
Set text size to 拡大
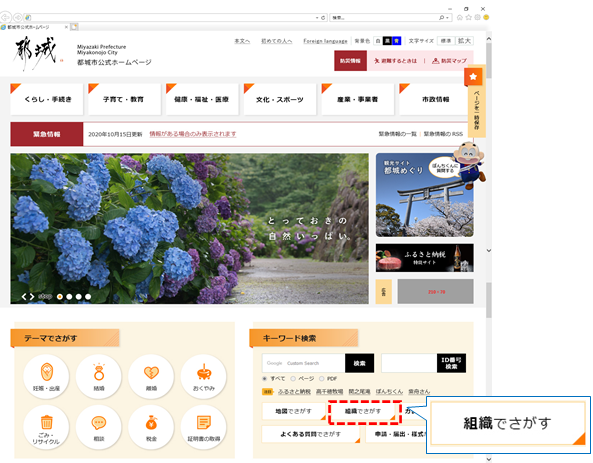464,41
